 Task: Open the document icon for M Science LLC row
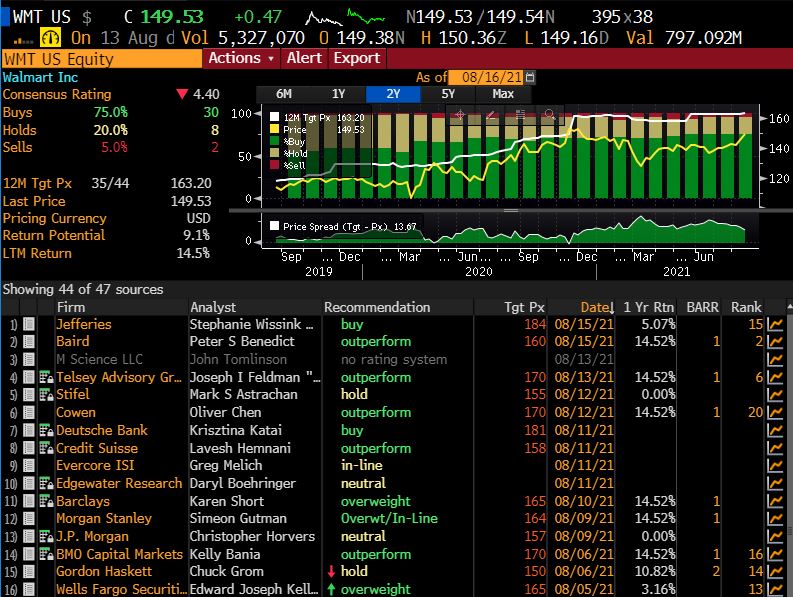[x=29, y=360]
